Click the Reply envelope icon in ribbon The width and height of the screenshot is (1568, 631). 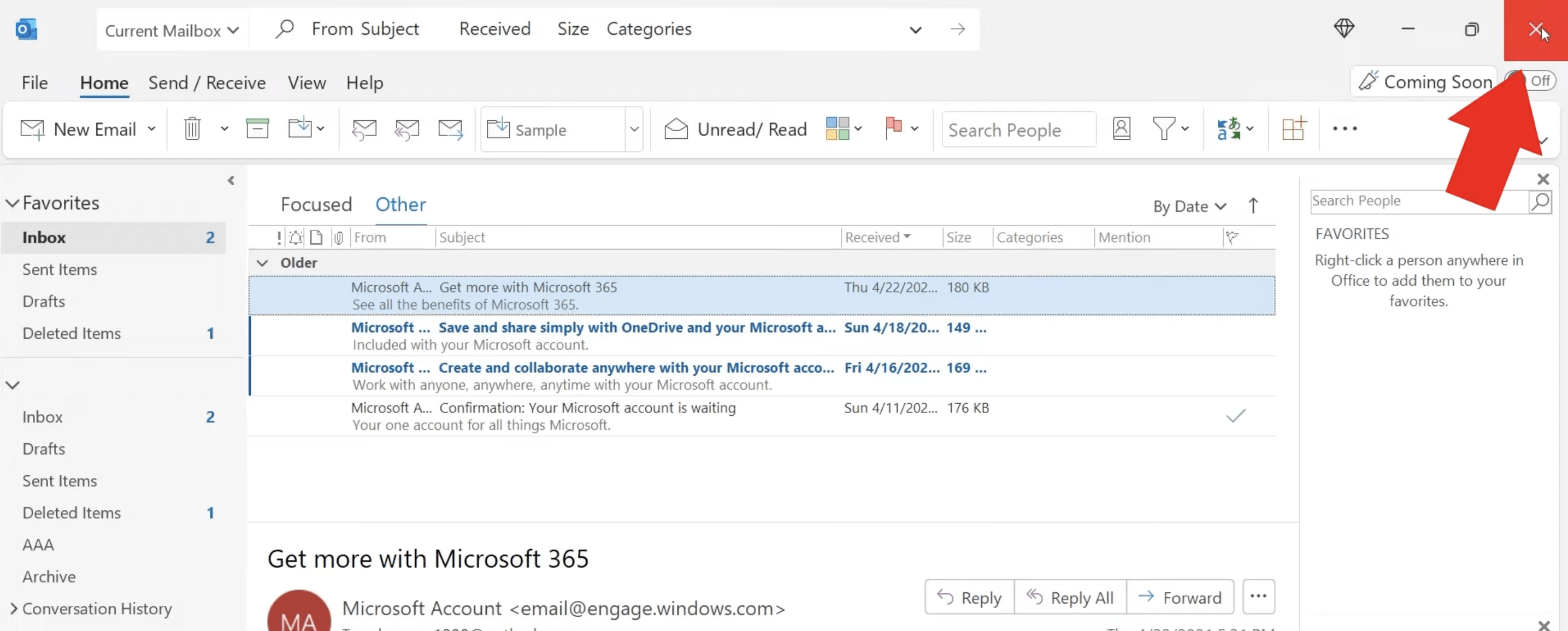364,129
